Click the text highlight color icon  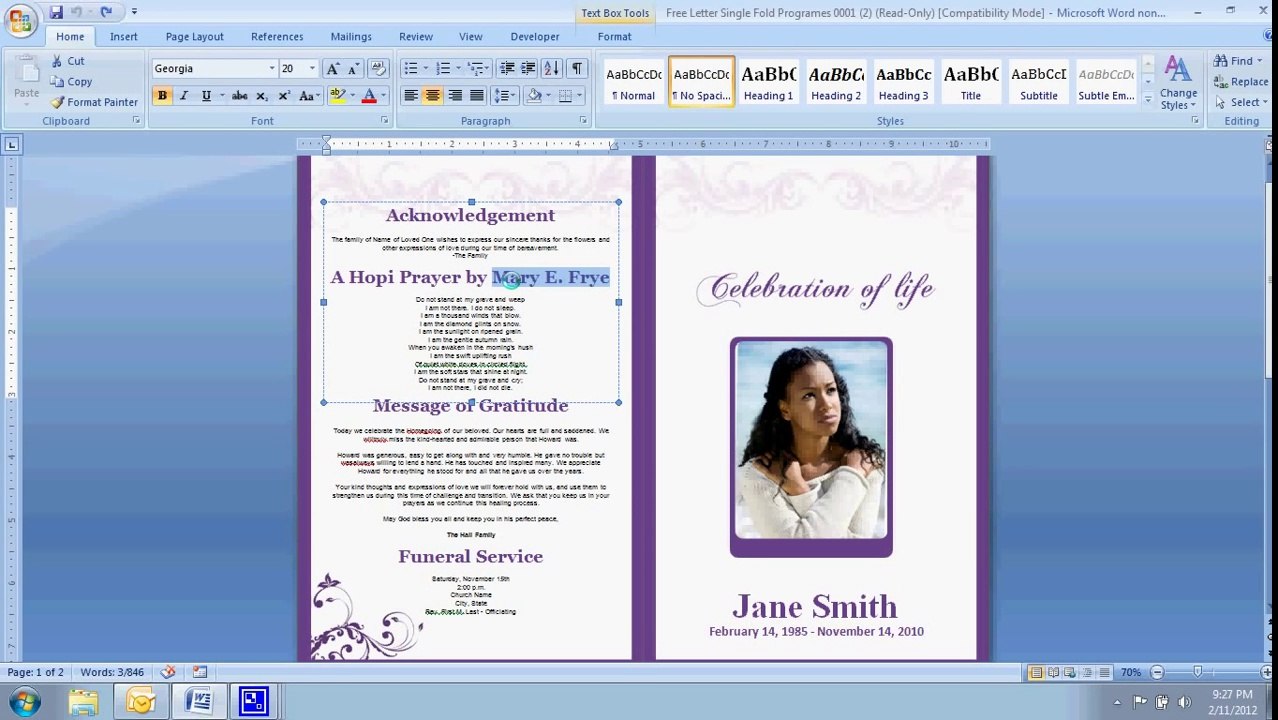click(337, 96)
